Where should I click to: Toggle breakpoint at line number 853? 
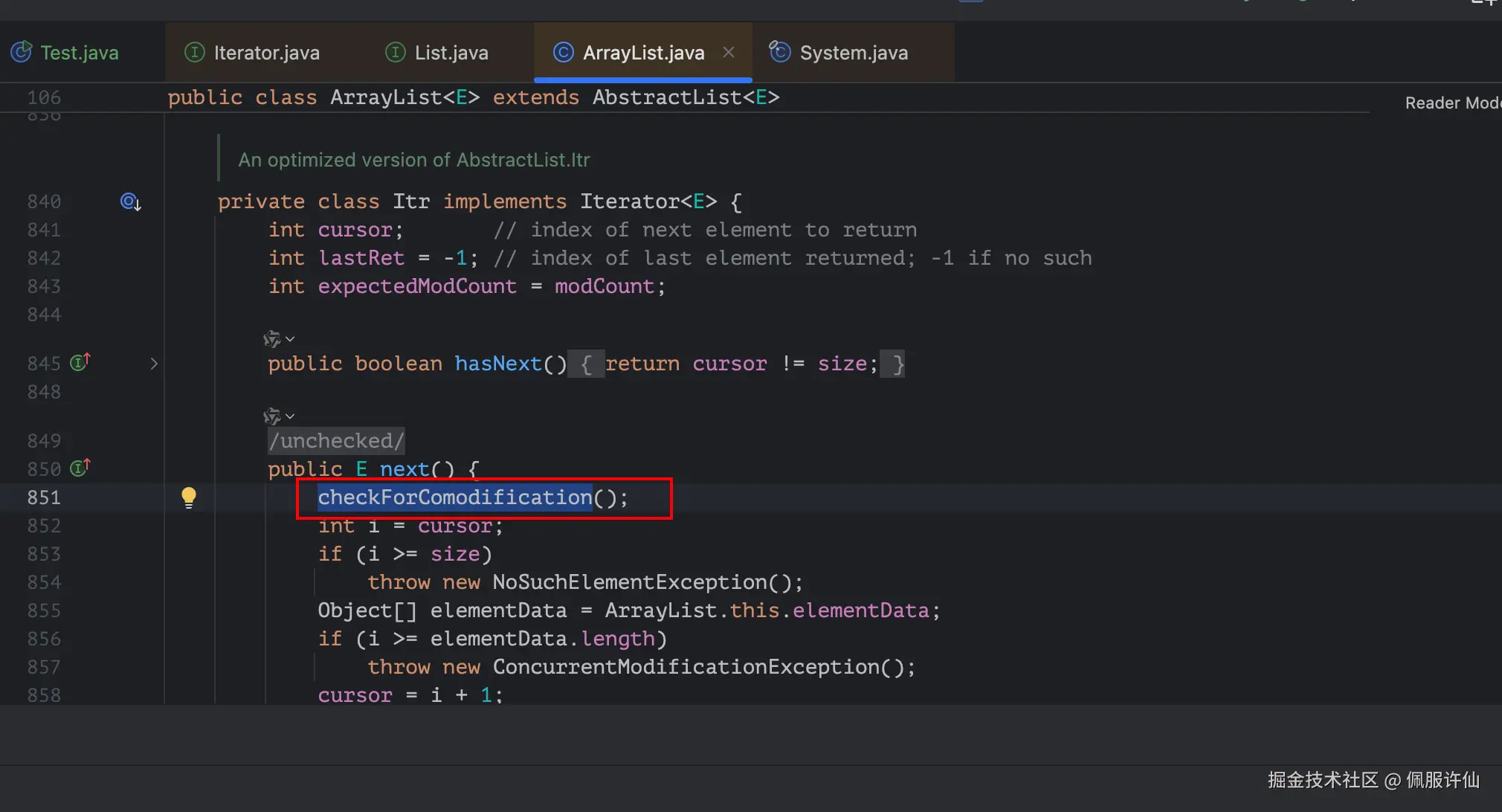44,554
